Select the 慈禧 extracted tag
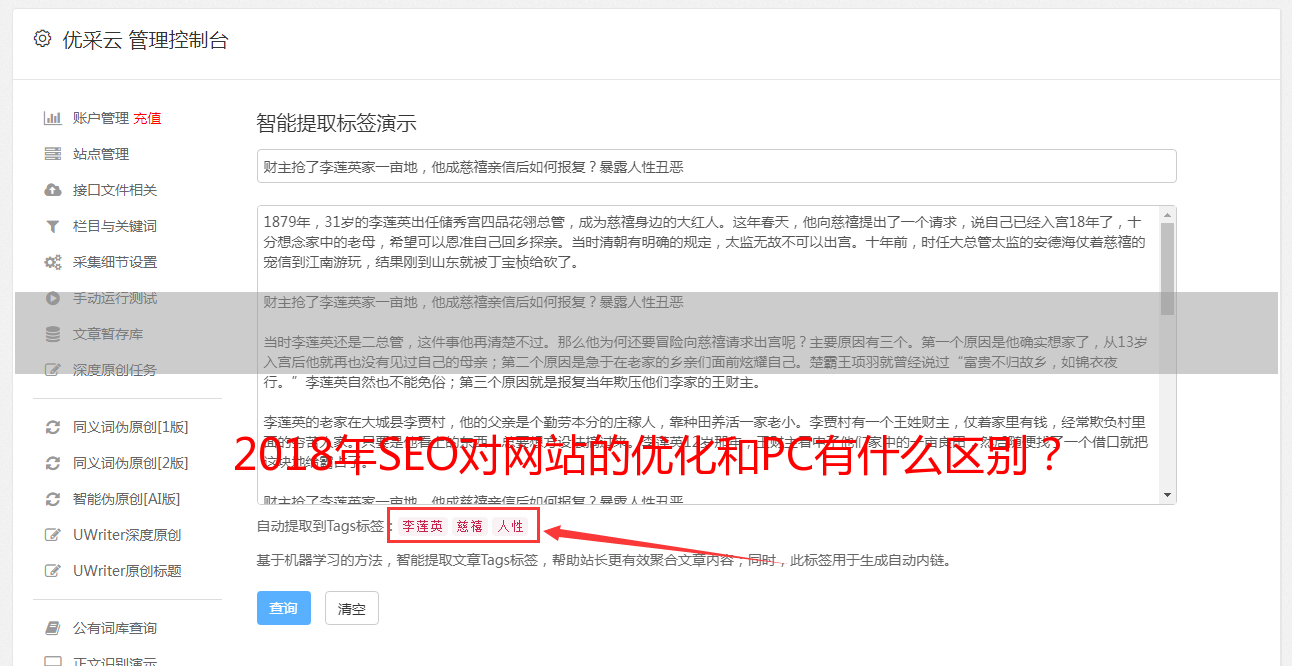This screenshot has width=1292, height=666. coord(470,526)
